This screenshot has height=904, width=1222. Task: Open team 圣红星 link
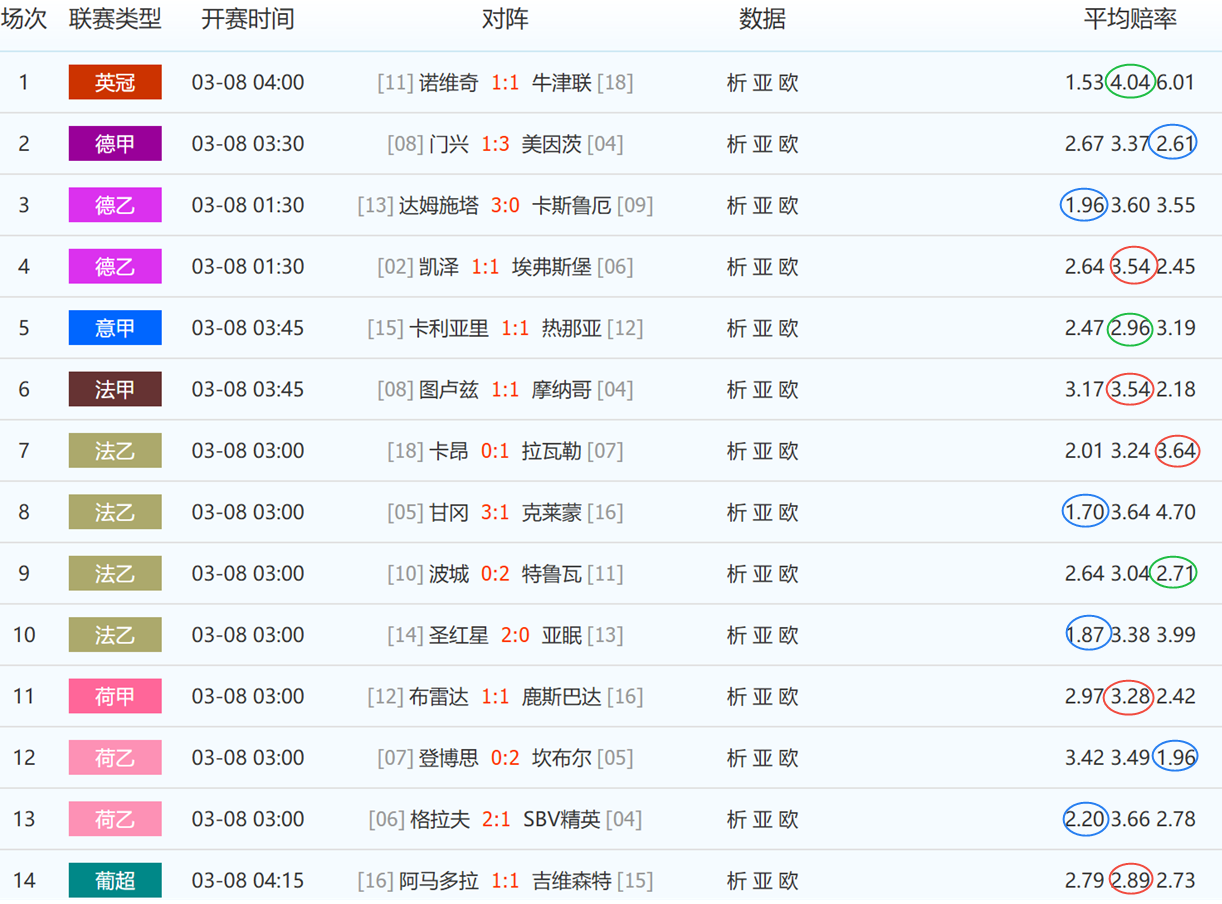(x=459, y=635)
